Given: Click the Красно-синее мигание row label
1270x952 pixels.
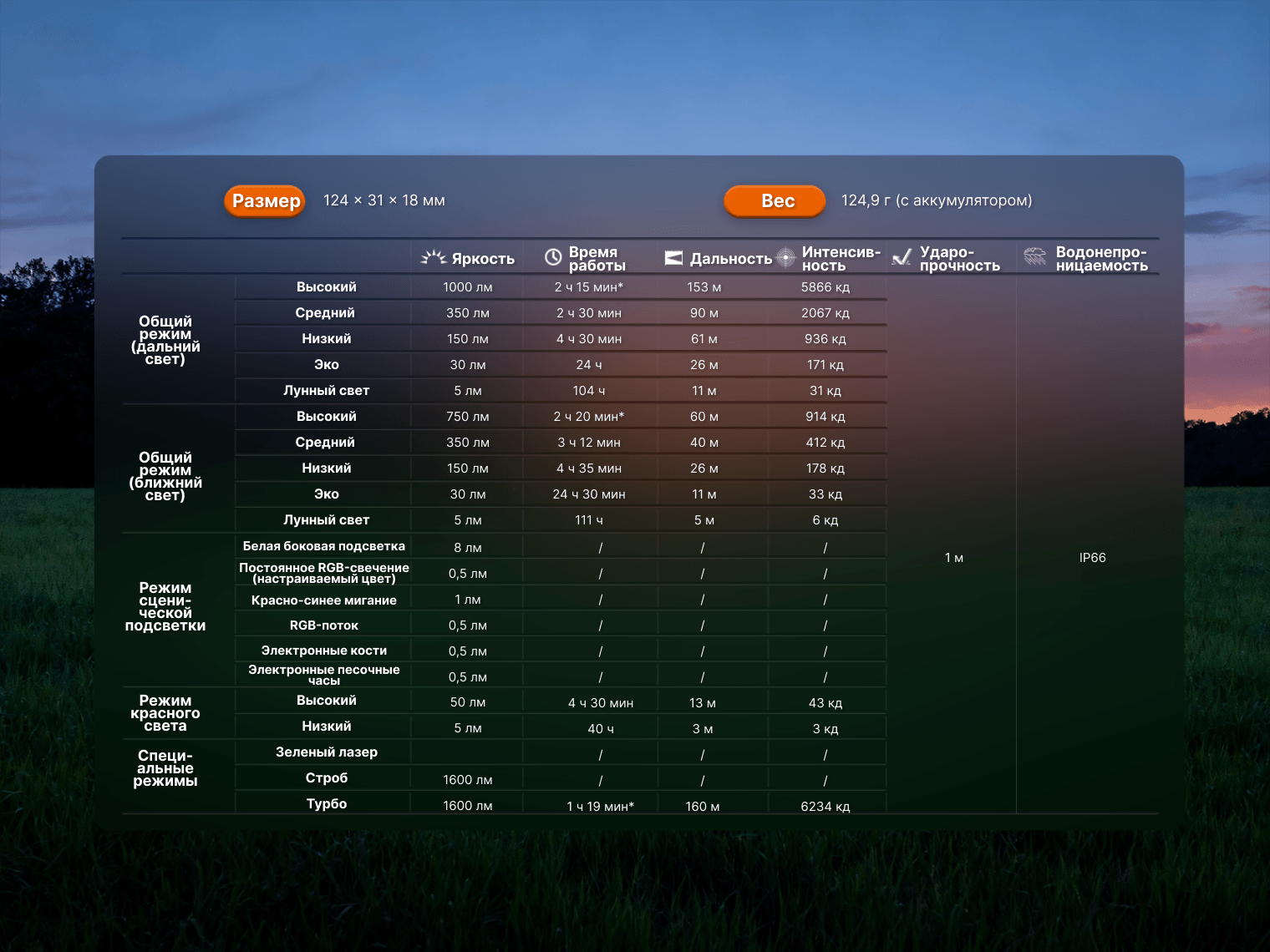Looking at the screenshot, I should (x=324, y=600).
